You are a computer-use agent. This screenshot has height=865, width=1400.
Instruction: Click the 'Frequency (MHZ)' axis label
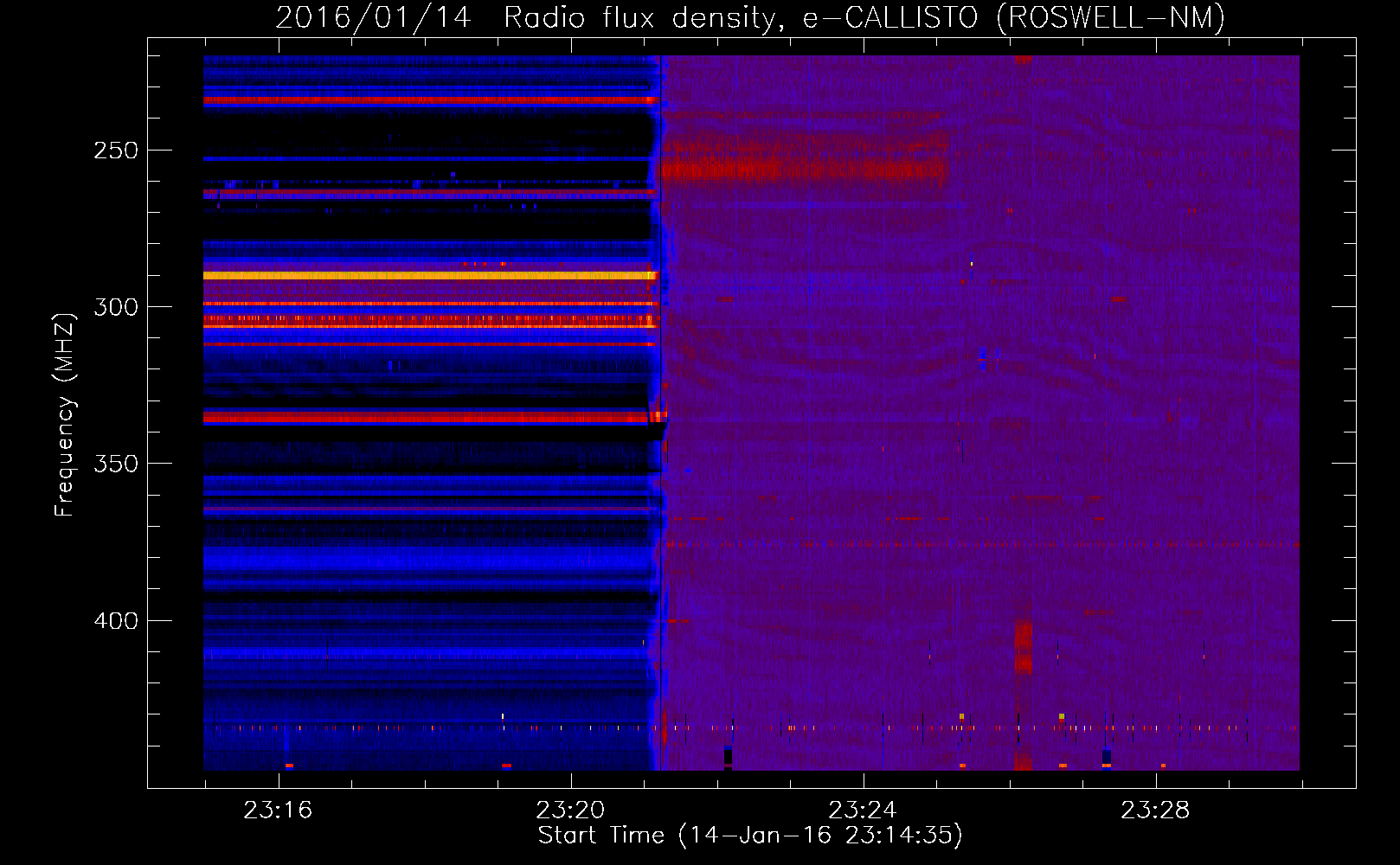pyautogui.click(x=65, y=414)
